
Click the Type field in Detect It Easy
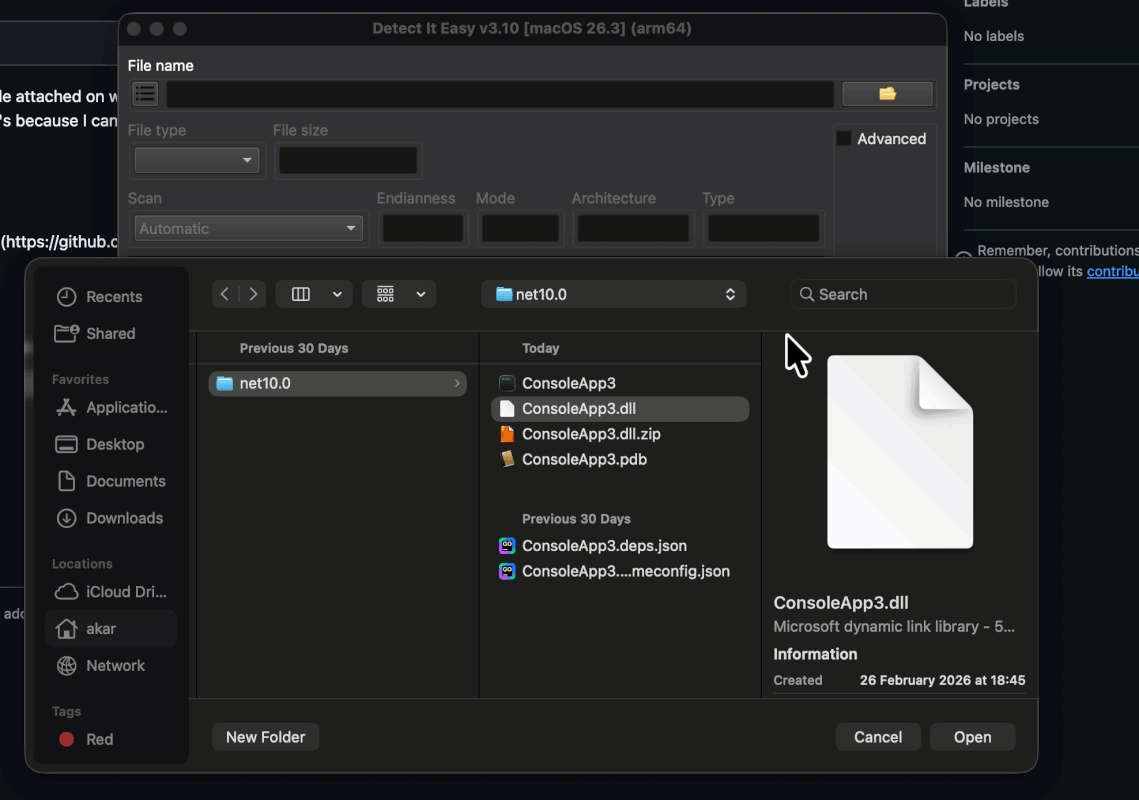(x=763, y=228)
